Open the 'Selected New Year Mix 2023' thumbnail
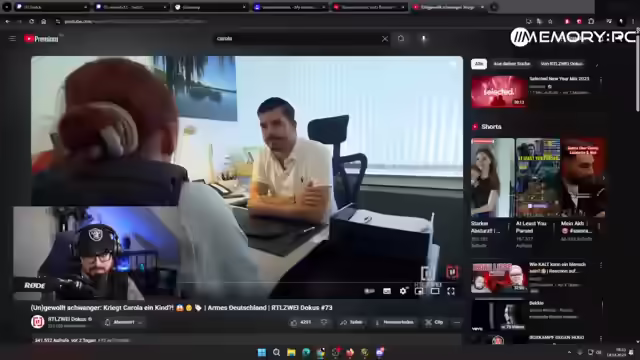The image size is (640, 360). tap(499, 91)
